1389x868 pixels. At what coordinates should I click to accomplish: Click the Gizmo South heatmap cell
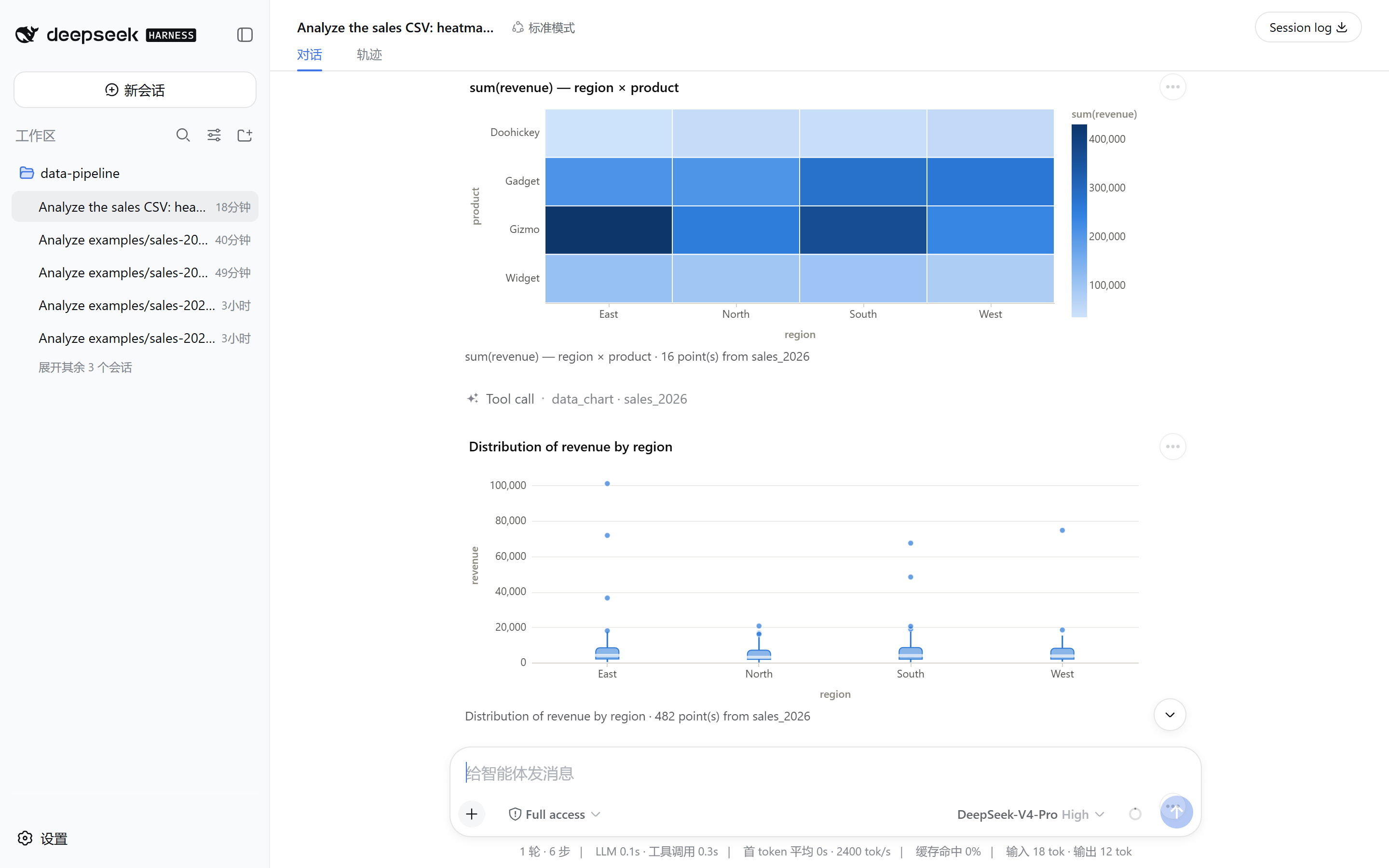863,230
